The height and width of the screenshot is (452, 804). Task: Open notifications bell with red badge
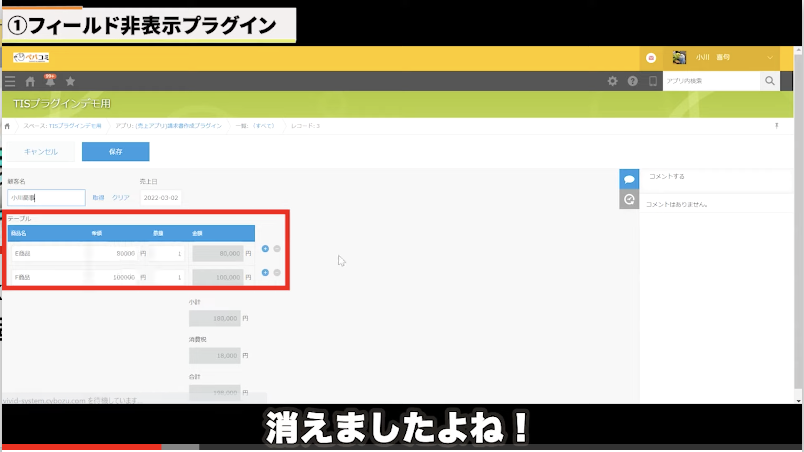(x=50, y=80)
